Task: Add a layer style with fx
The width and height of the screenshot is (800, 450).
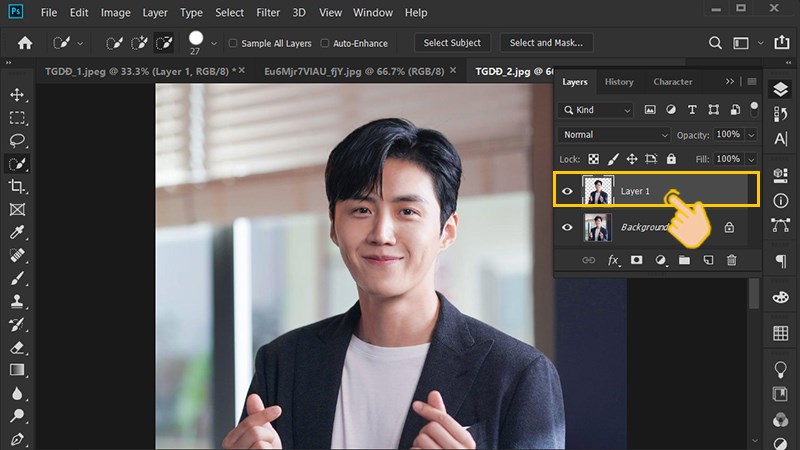Action: click(613, 261)
